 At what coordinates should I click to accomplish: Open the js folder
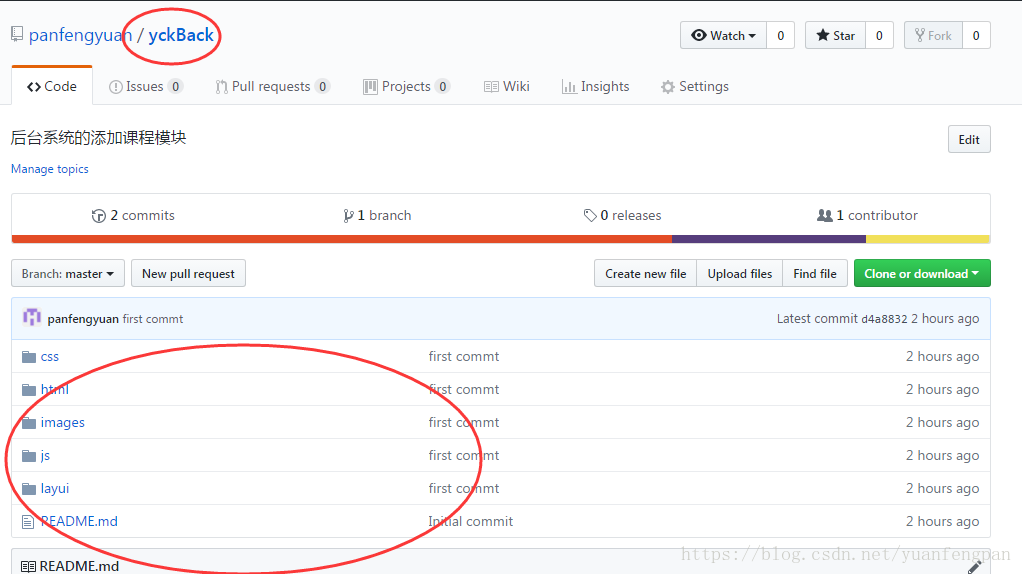(45, 455)
